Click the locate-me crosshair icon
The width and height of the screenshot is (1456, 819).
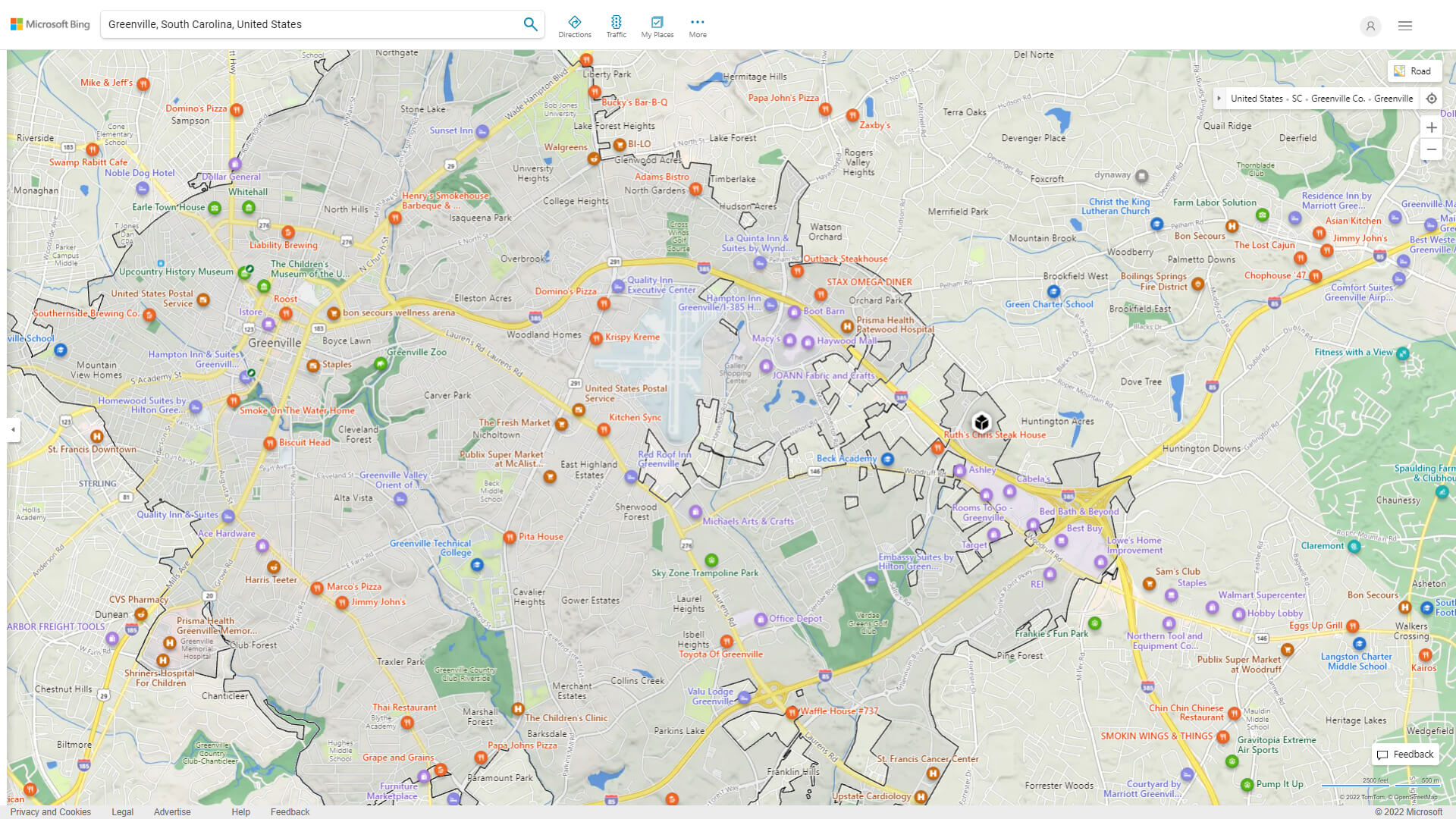[x=1432, y=98]
